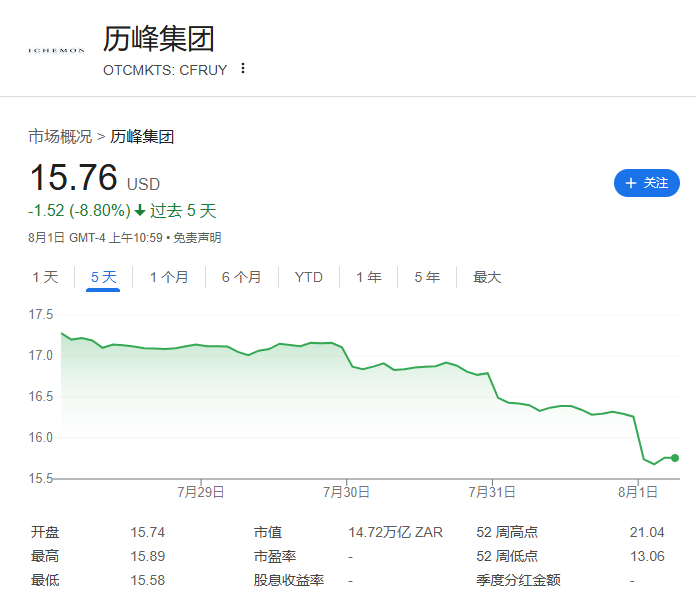The width and height of the screenshot is (696, 606).
Task: Switch to the 6 个月 range tab
Action: [x=241, y=277]
